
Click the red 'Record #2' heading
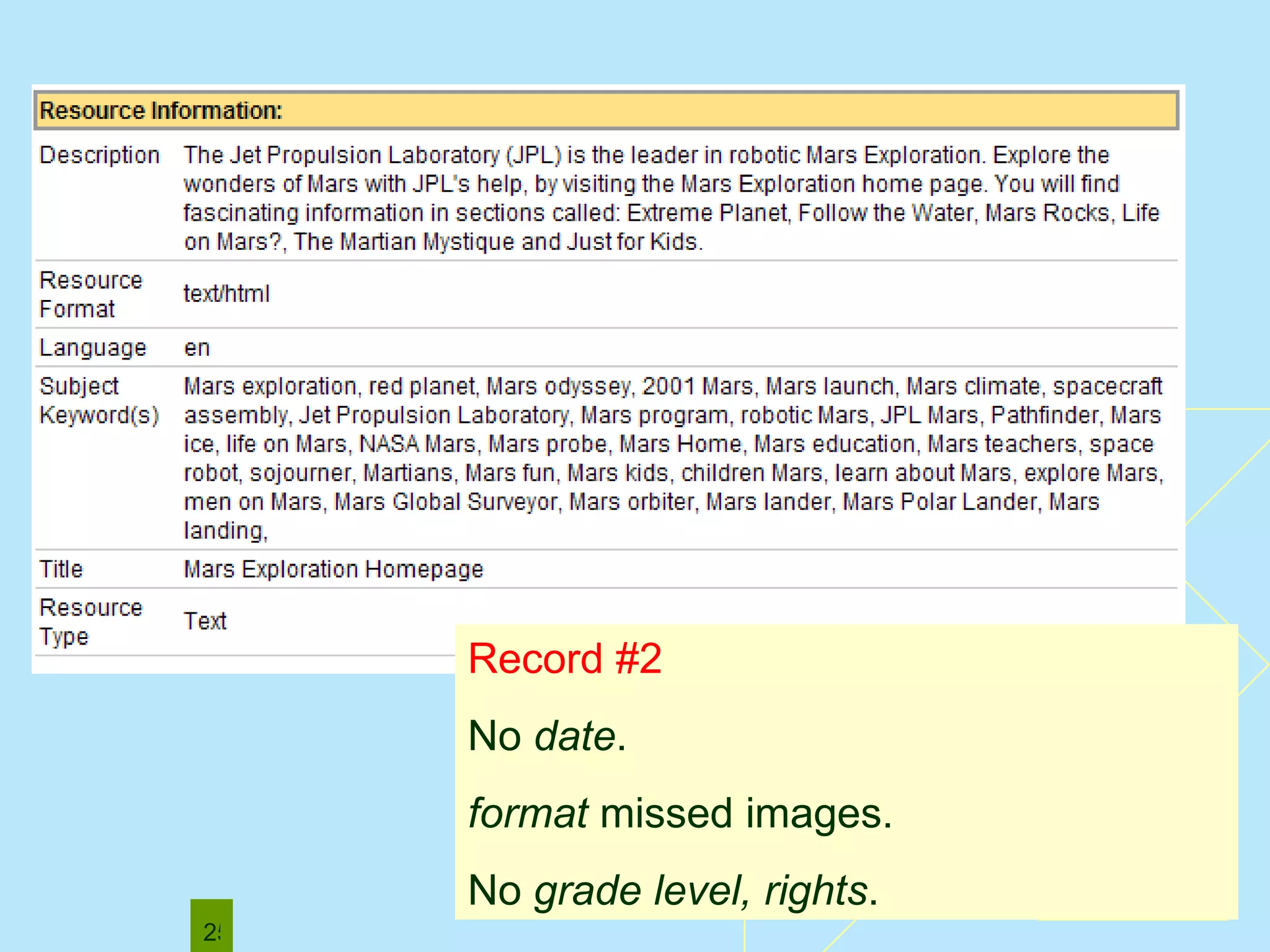565,658
